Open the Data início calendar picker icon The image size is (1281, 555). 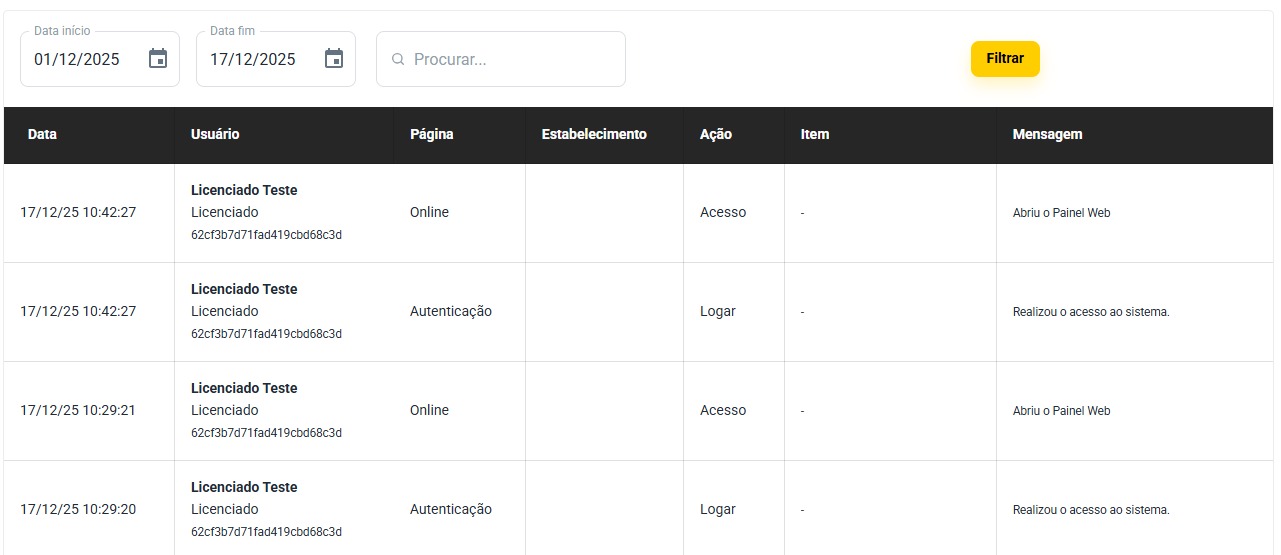[158, 59]
